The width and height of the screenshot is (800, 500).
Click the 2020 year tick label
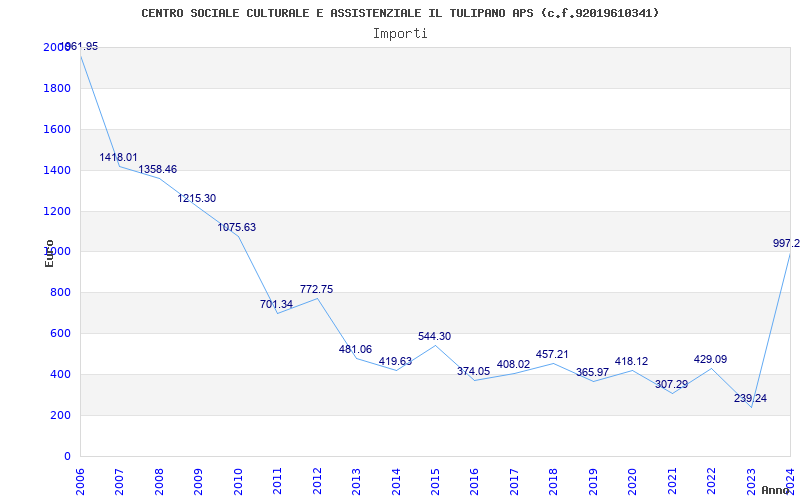pyautogui.click(x=633, y=482)
